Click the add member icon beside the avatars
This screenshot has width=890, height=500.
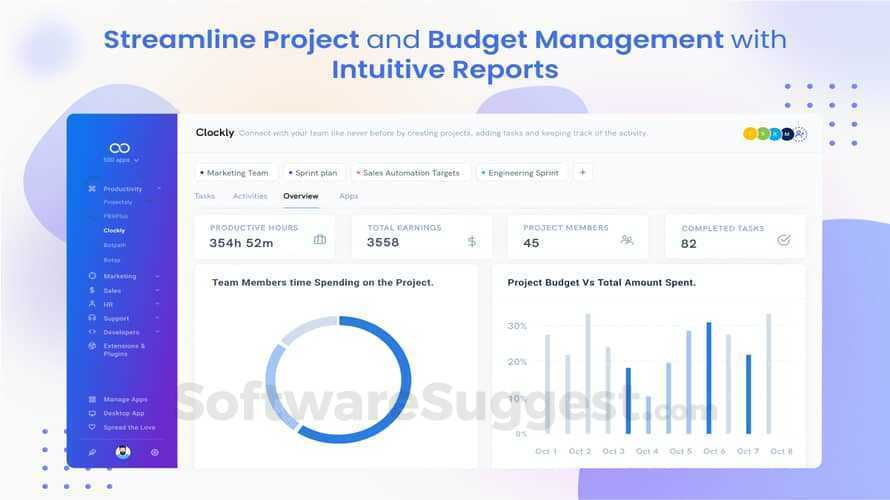[x=800, y=134]
